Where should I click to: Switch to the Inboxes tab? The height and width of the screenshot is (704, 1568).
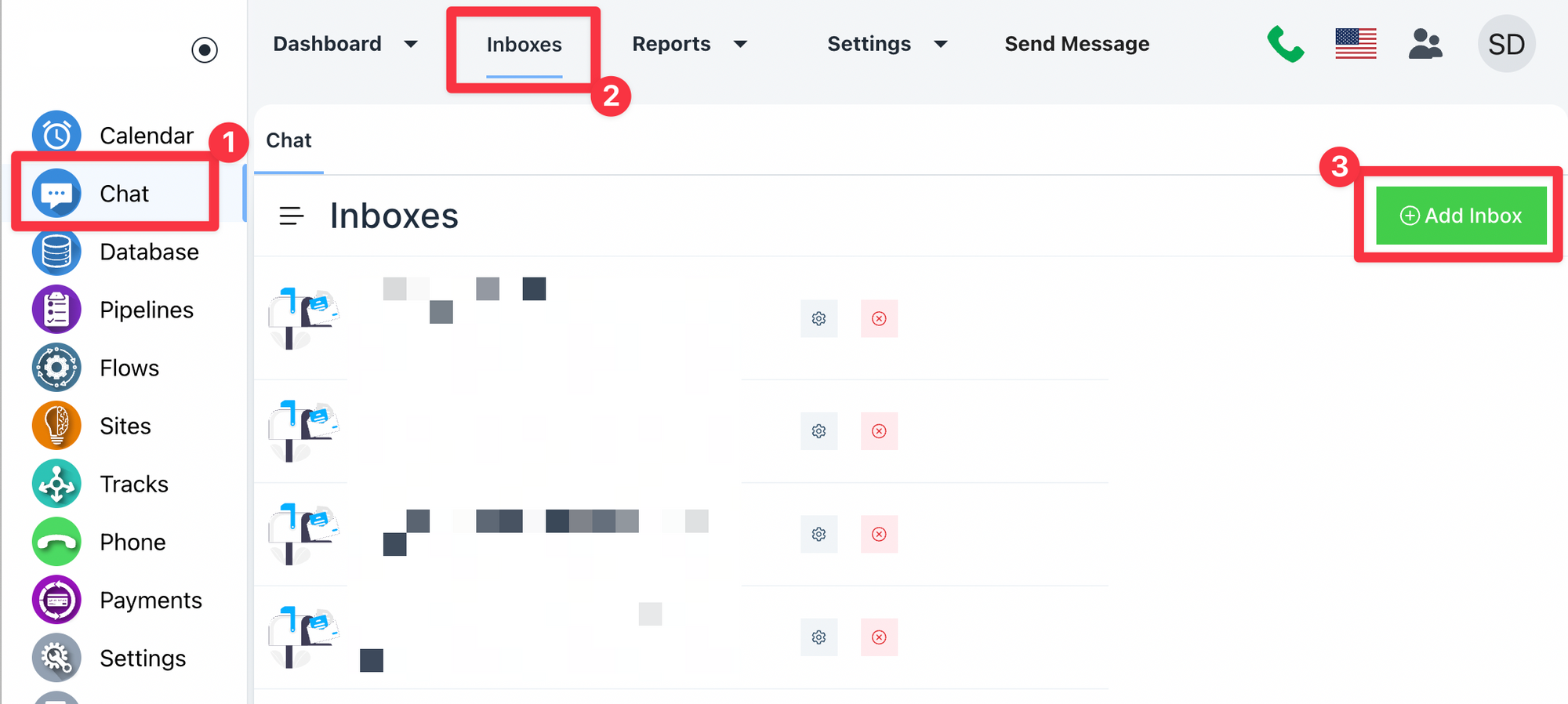click(x=524, y=45)
